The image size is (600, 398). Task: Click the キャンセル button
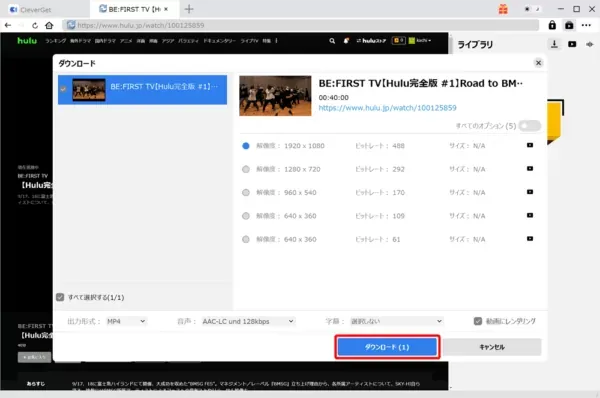click(492, 347)
